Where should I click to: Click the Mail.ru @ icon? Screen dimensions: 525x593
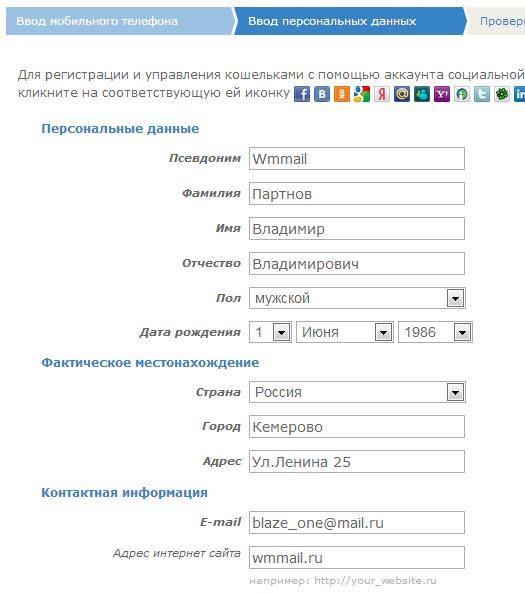(x=402, y=94)
